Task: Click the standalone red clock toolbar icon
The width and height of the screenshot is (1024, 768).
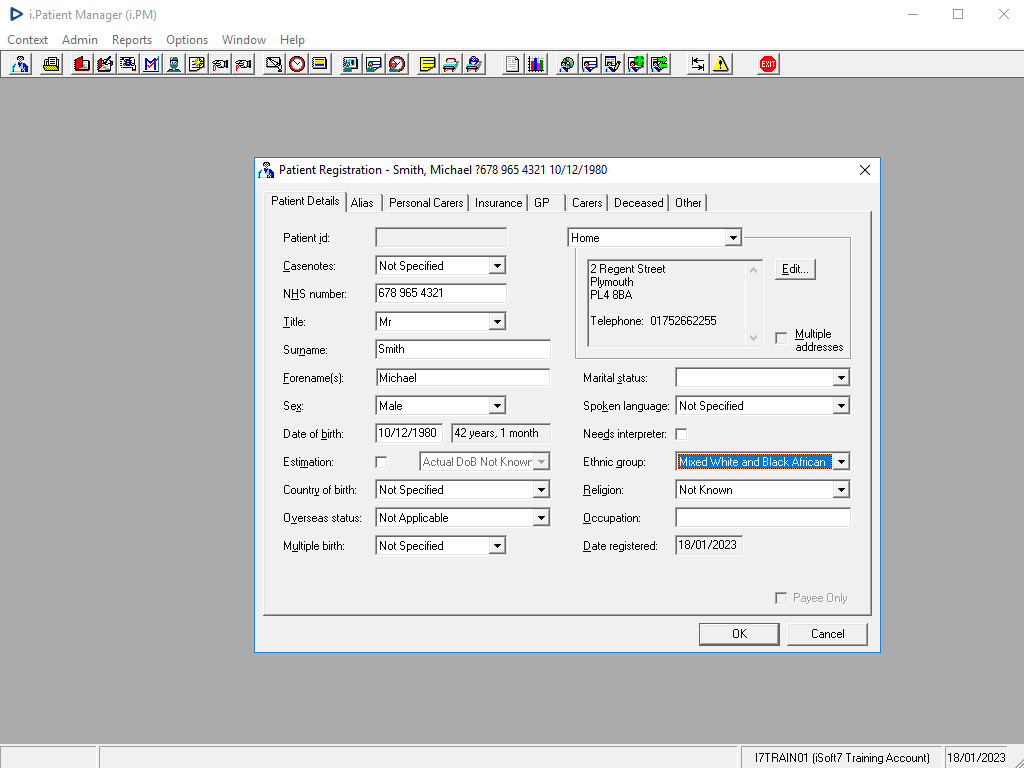Action: click(296, 64)
